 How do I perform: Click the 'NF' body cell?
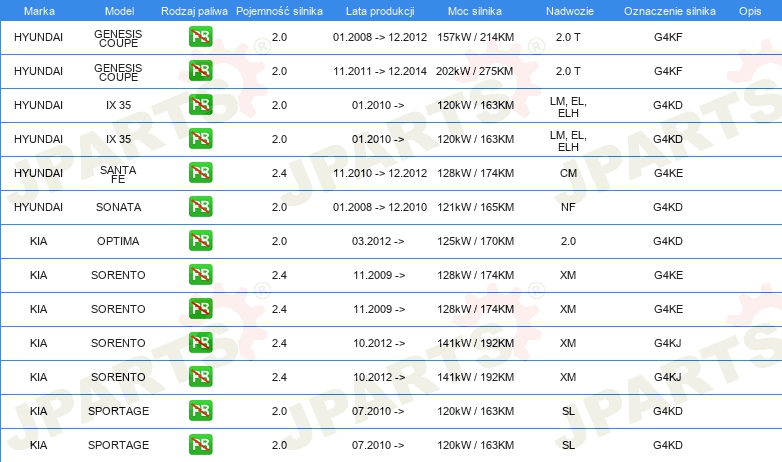pos(568,207)
